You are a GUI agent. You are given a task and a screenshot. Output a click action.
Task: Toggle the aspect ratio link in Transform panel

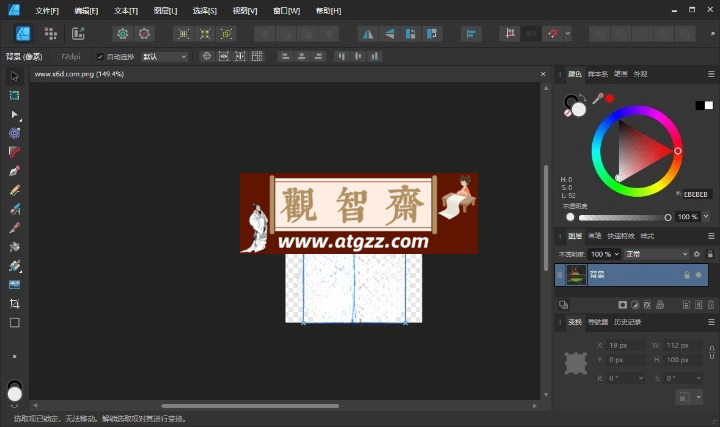point(712,353)
